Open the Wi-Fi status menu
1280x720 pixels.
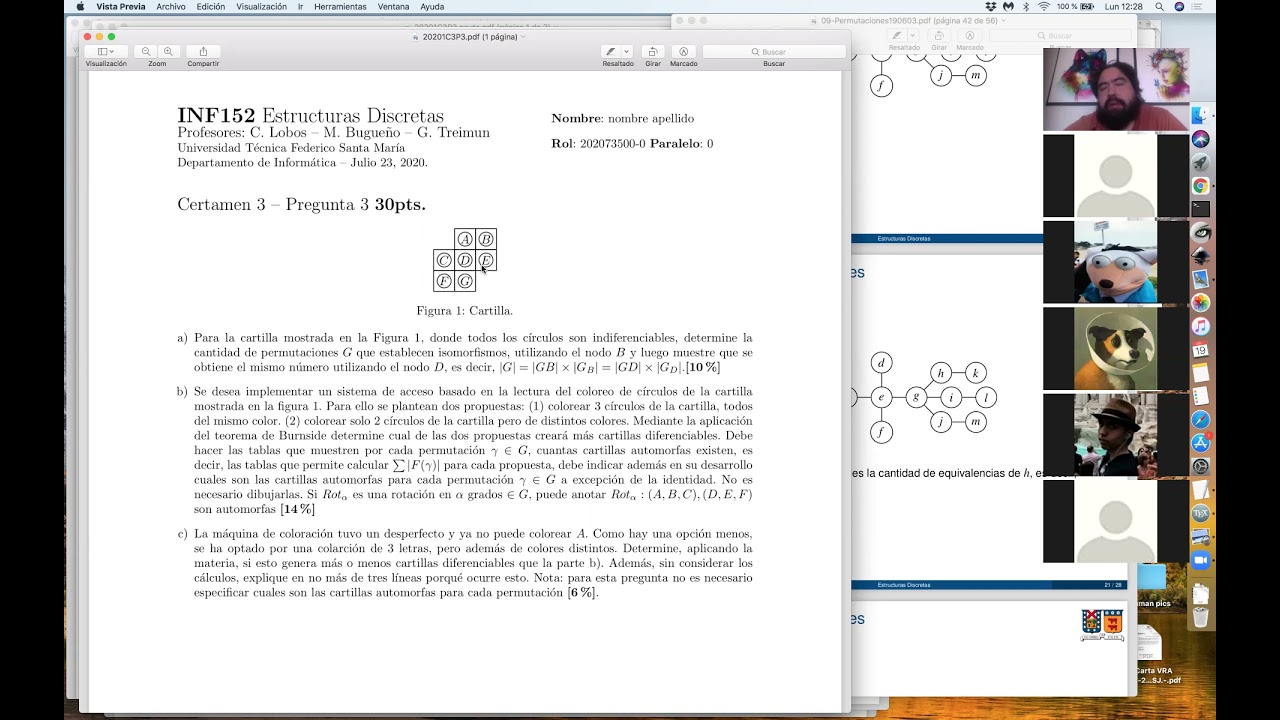(1044, 6)
